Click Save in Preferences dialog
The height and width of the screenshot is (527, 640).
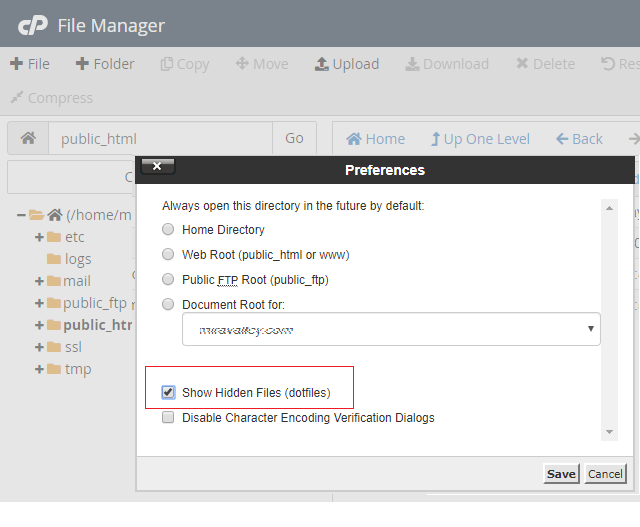(x=561, y=474)
